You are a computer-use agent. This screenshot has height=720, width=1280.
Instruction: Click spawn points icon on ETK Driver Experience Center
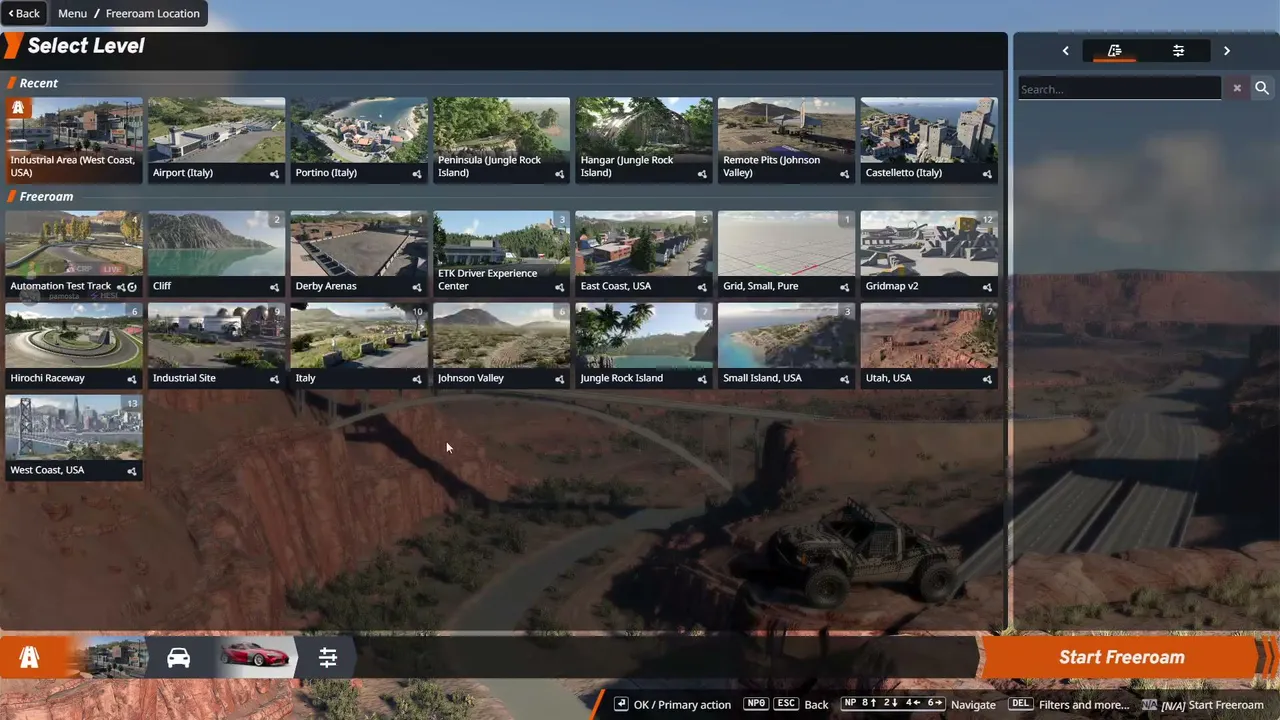pyautogui.click(x=560, y=287)
